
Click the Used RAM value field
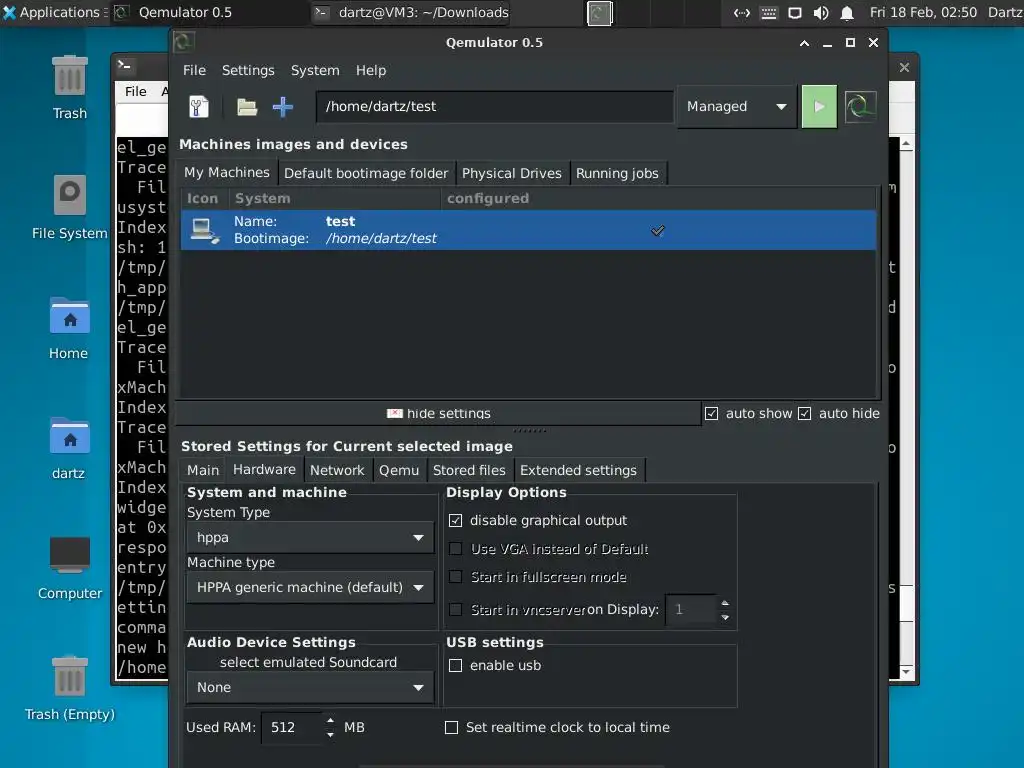coord(292,728)
